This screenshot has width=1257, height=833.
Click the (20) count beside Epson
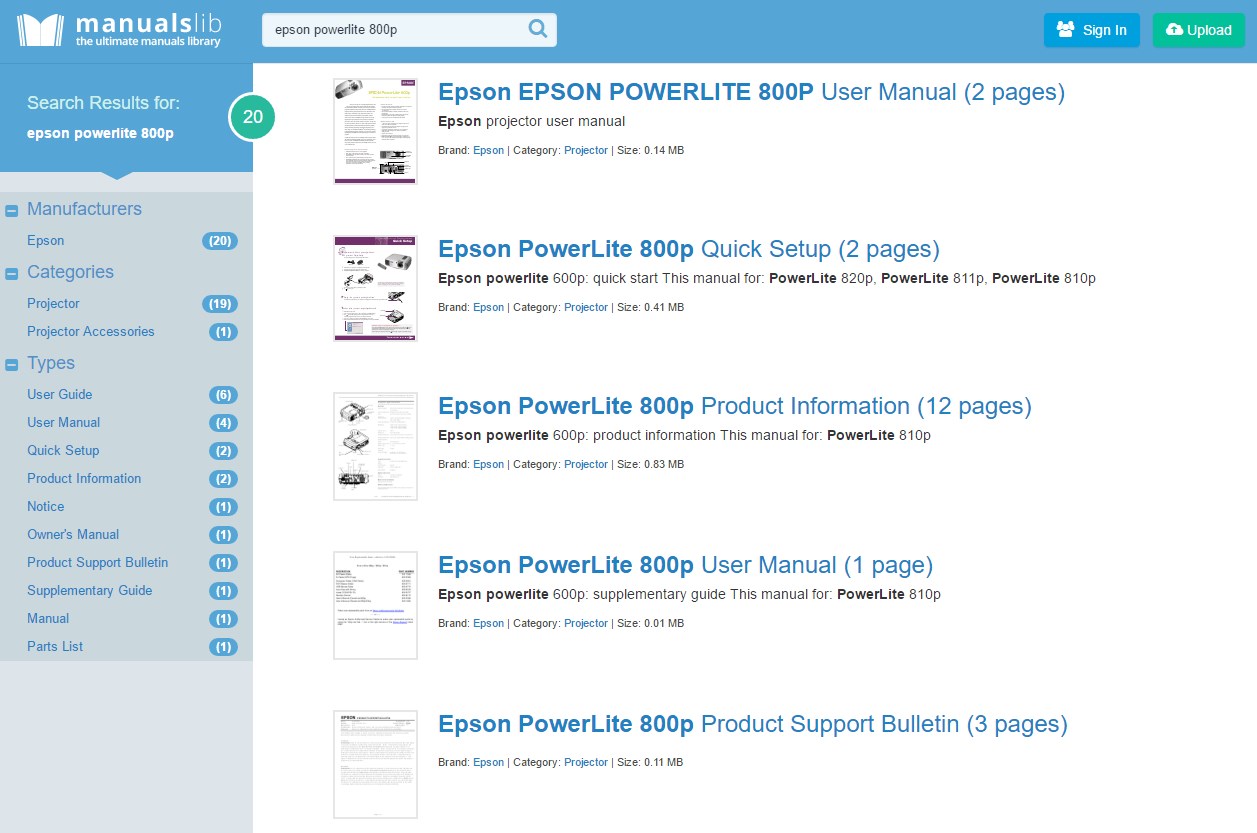coord(220,241)
